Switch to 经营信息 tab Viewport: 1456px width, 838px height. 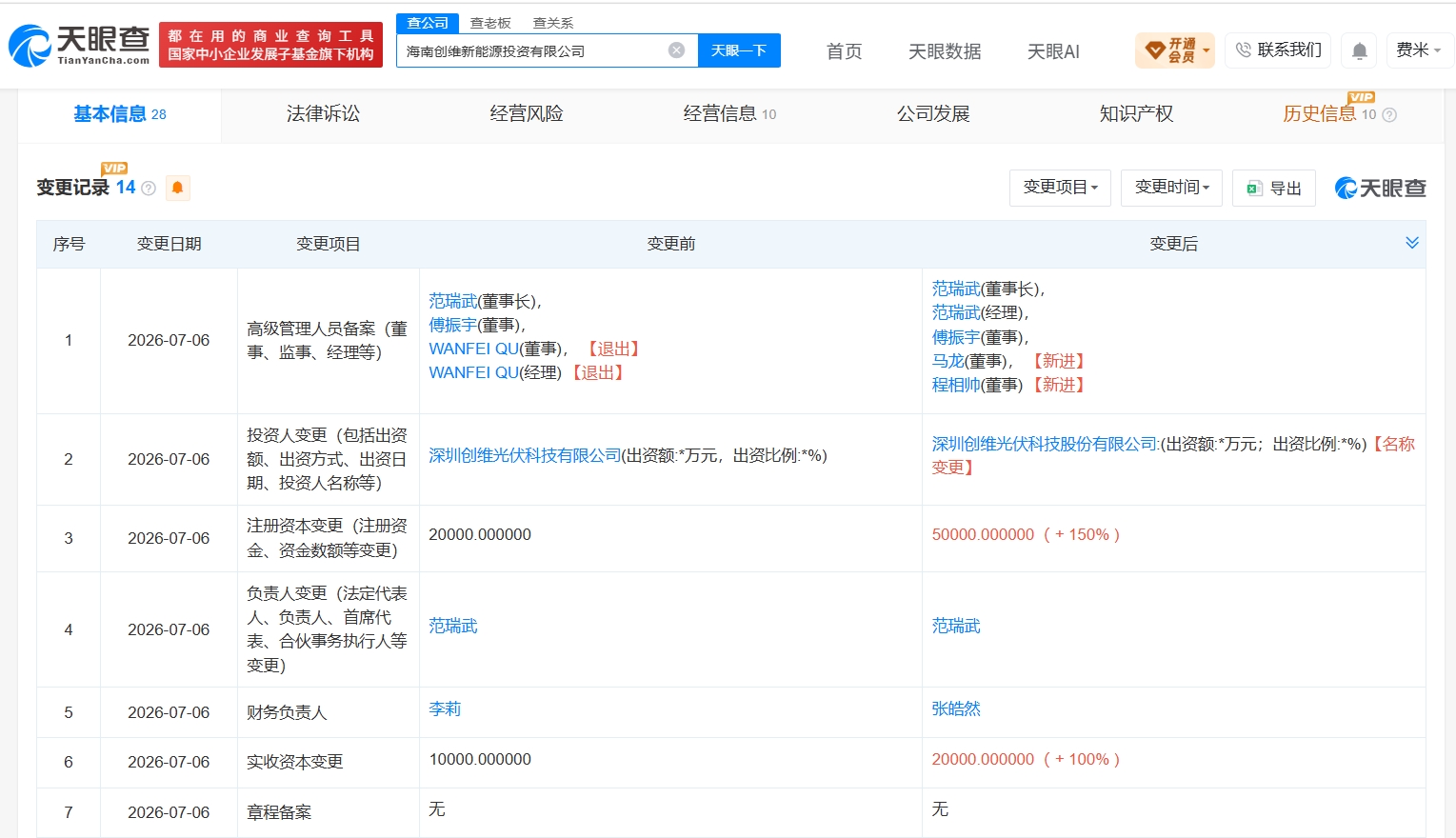[x=729, y=114]
